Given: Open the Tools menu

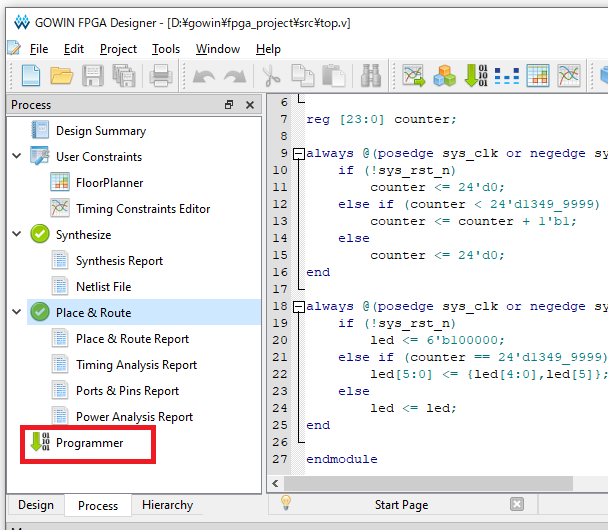Looking at the screenshot, I should (166, 49).
